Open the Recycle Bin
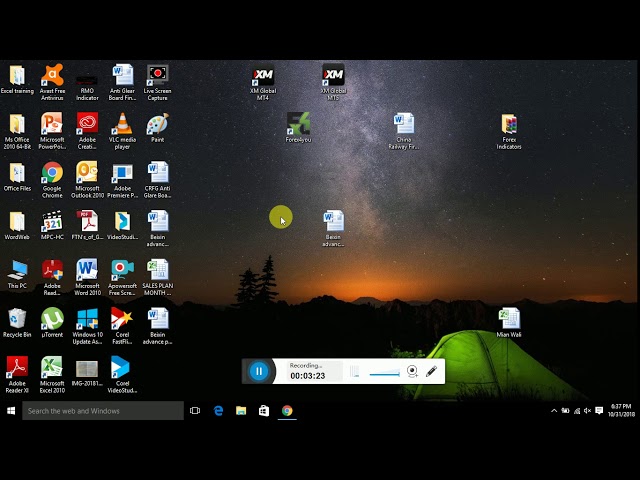Viewport: 640px width, 480px height. pyautogui.click(x=17, y=319)
